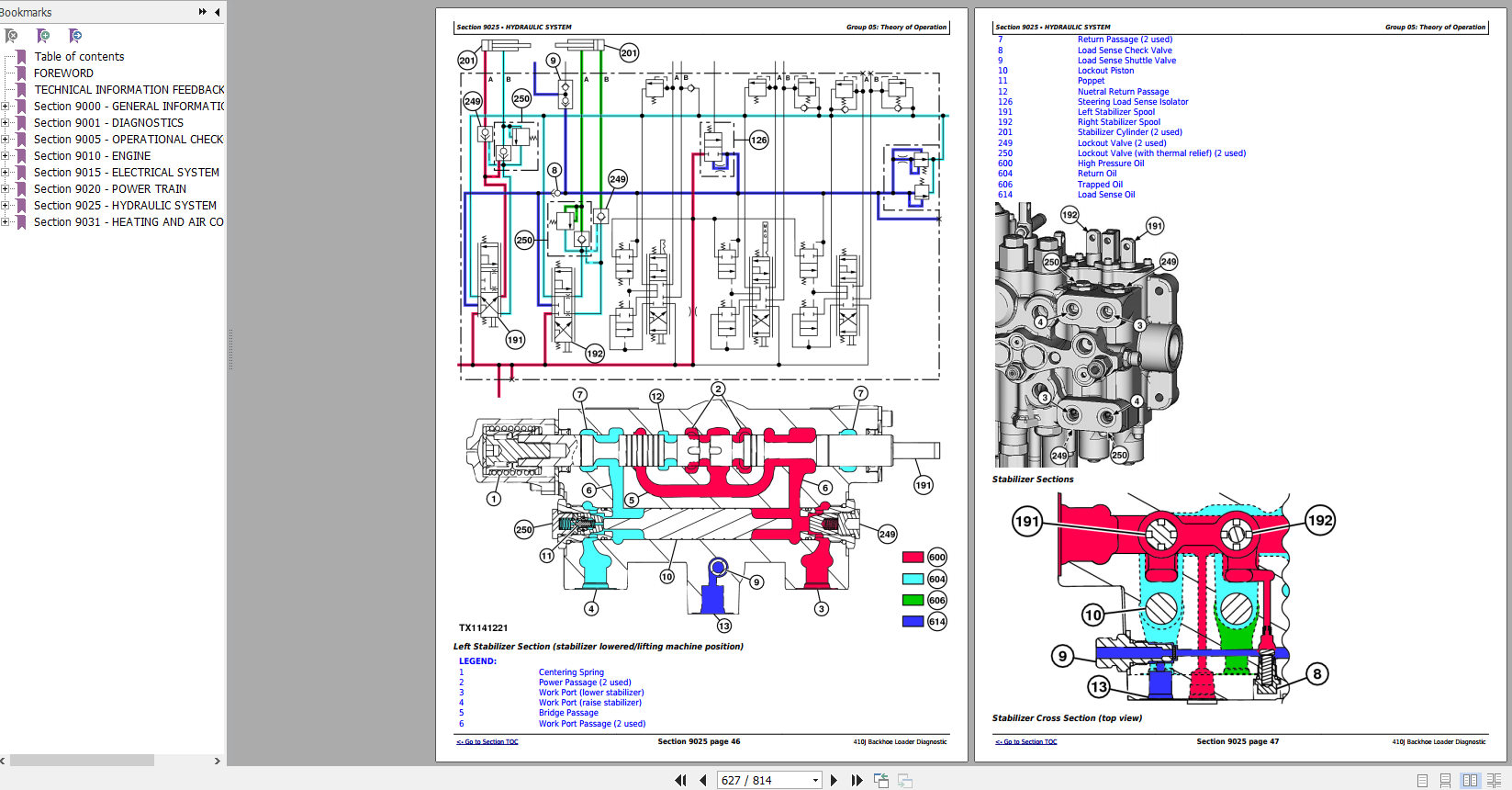Jump to the last page
1512x790 pixels.
coord(857,780)
